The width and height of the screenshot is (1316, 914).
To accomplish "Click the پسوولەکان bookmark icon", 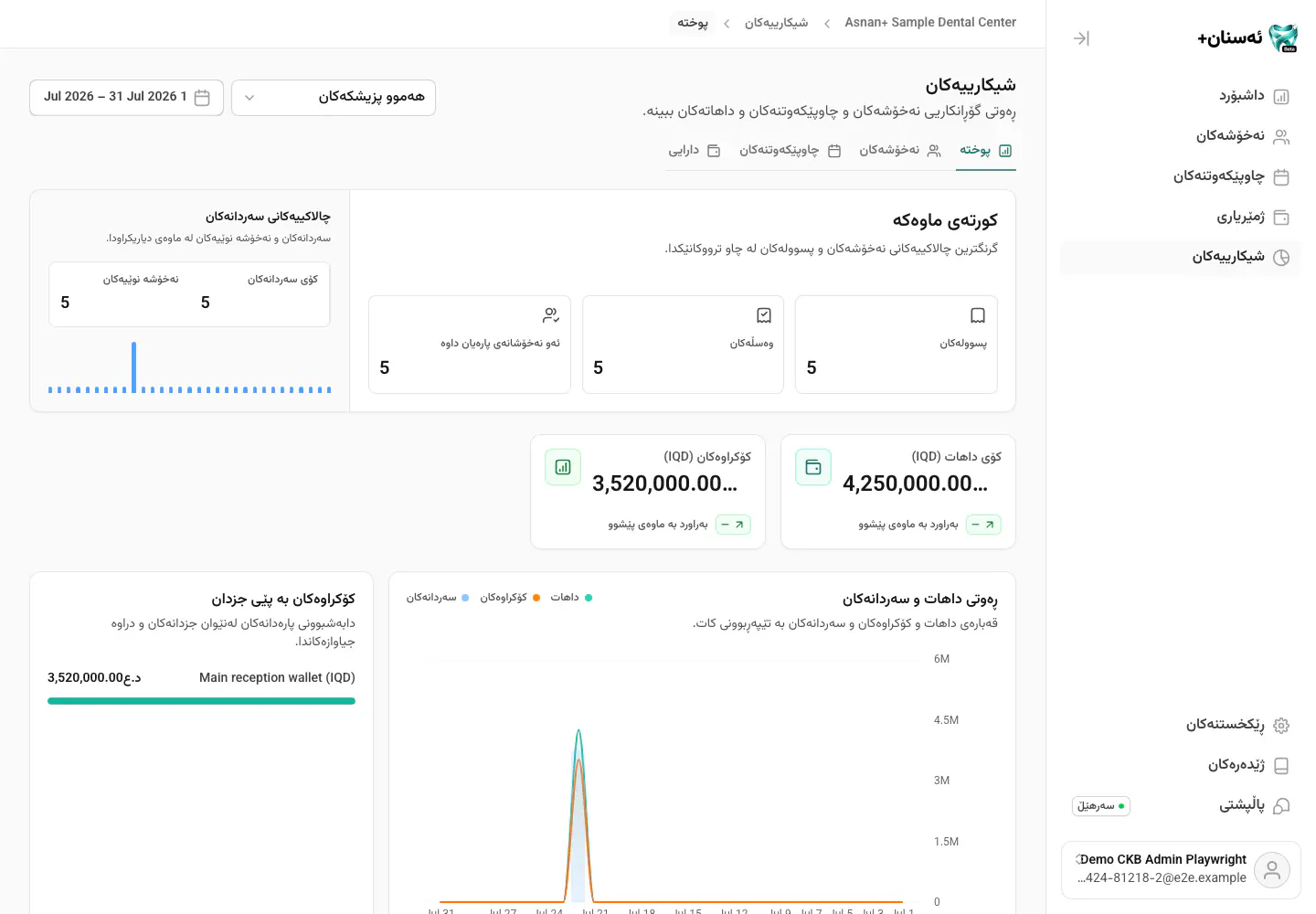I will pyautogui.click(x=978, y=315).
